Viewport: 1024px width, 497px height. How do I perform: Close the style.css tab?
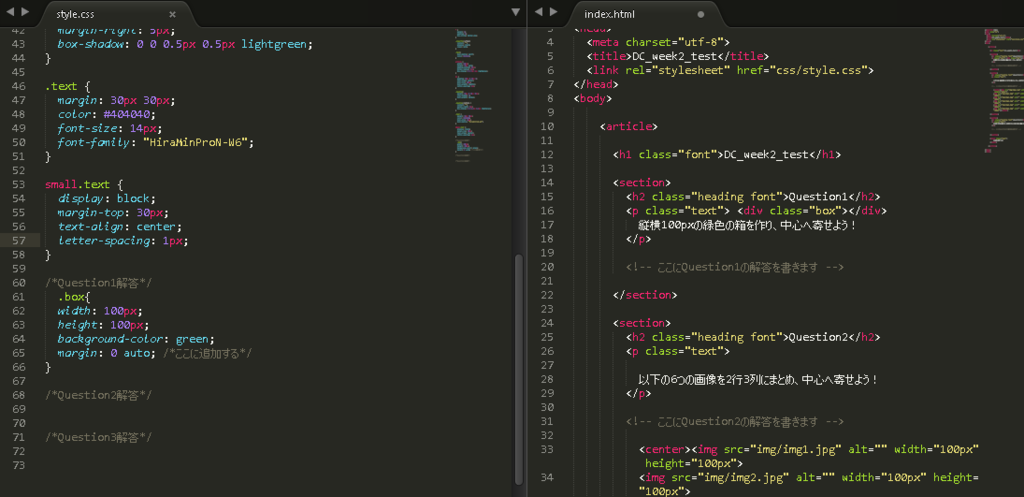(x=172, y=14)
